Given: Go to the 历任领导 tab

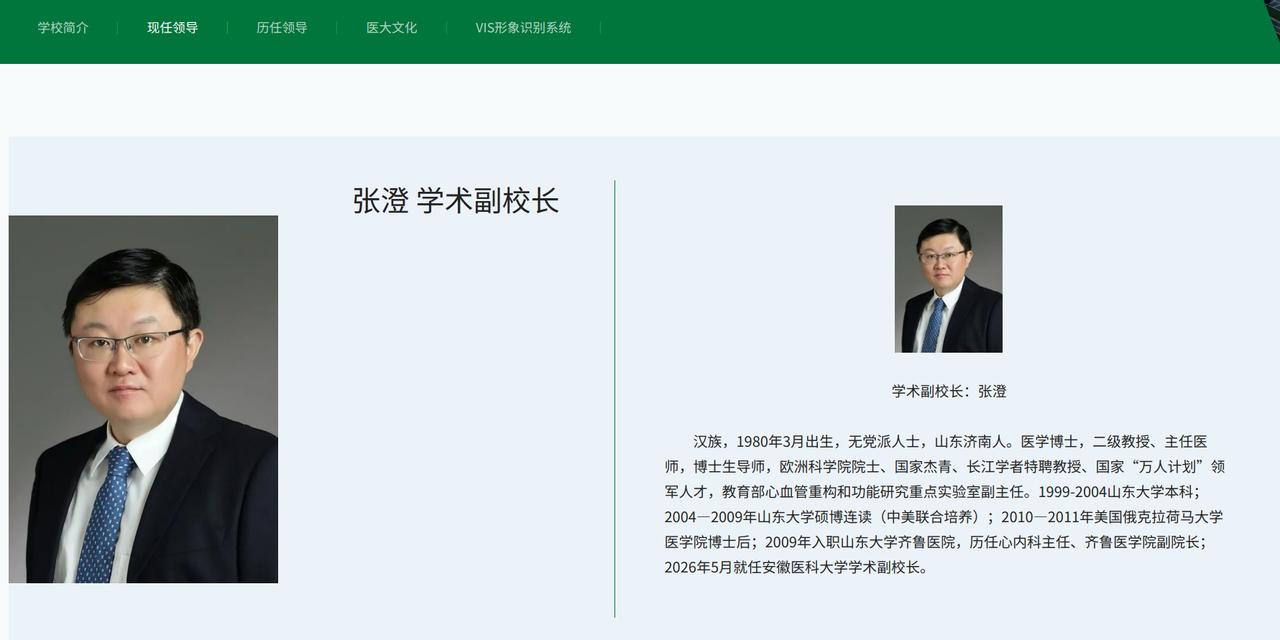Looking at the screenshot, I should (x=282, y=28).
